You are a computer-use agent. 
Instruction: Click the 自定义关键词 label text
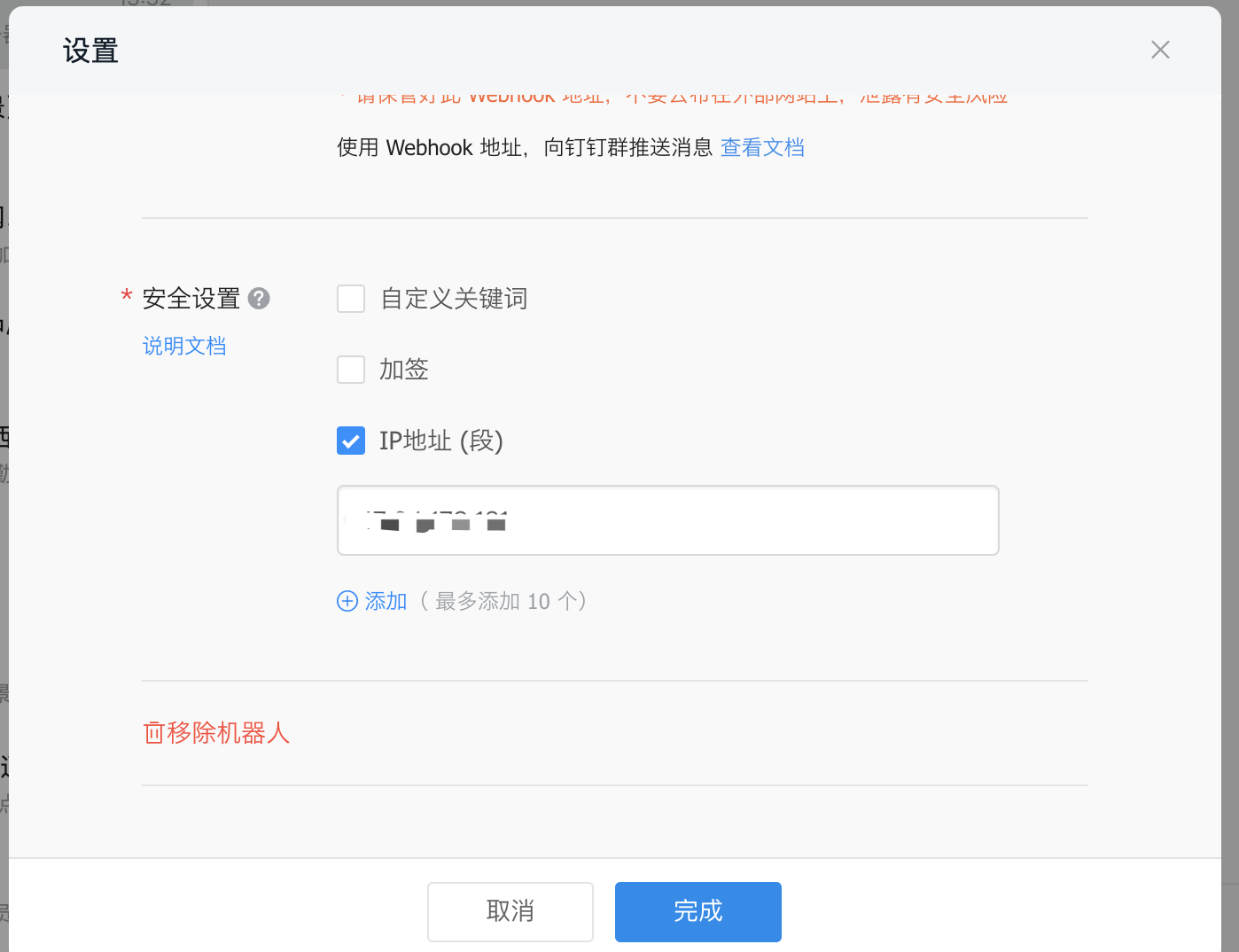pos(454,299)
